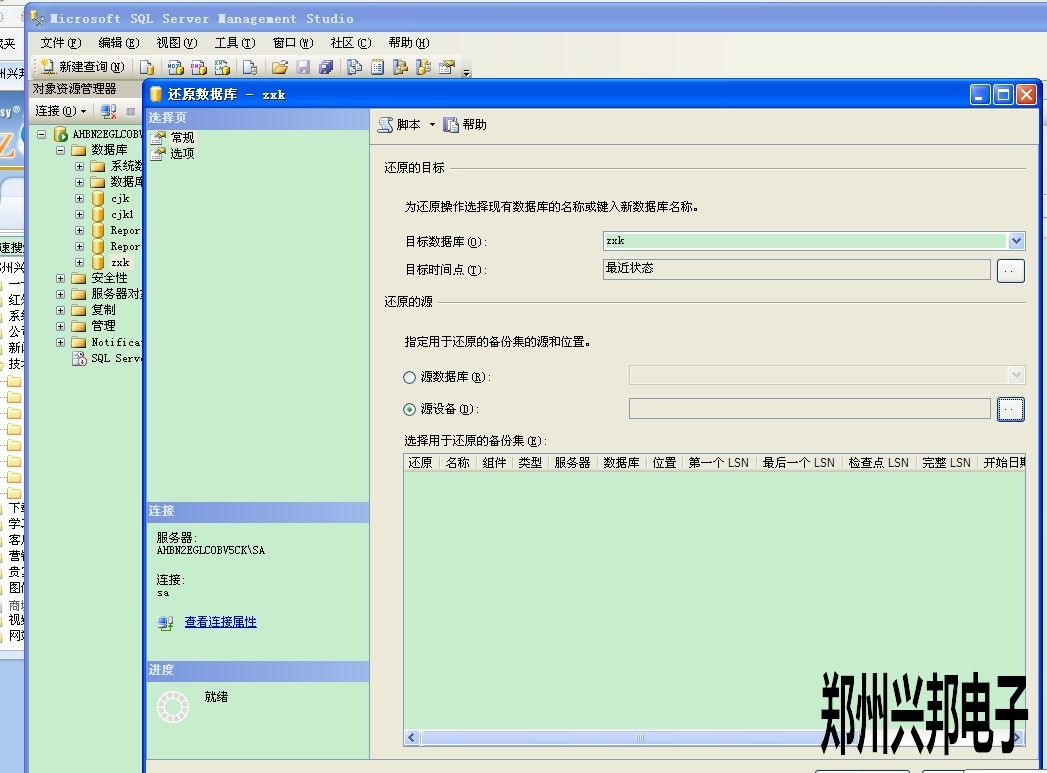Expand the cjk database node

click(x=79, y=198)
